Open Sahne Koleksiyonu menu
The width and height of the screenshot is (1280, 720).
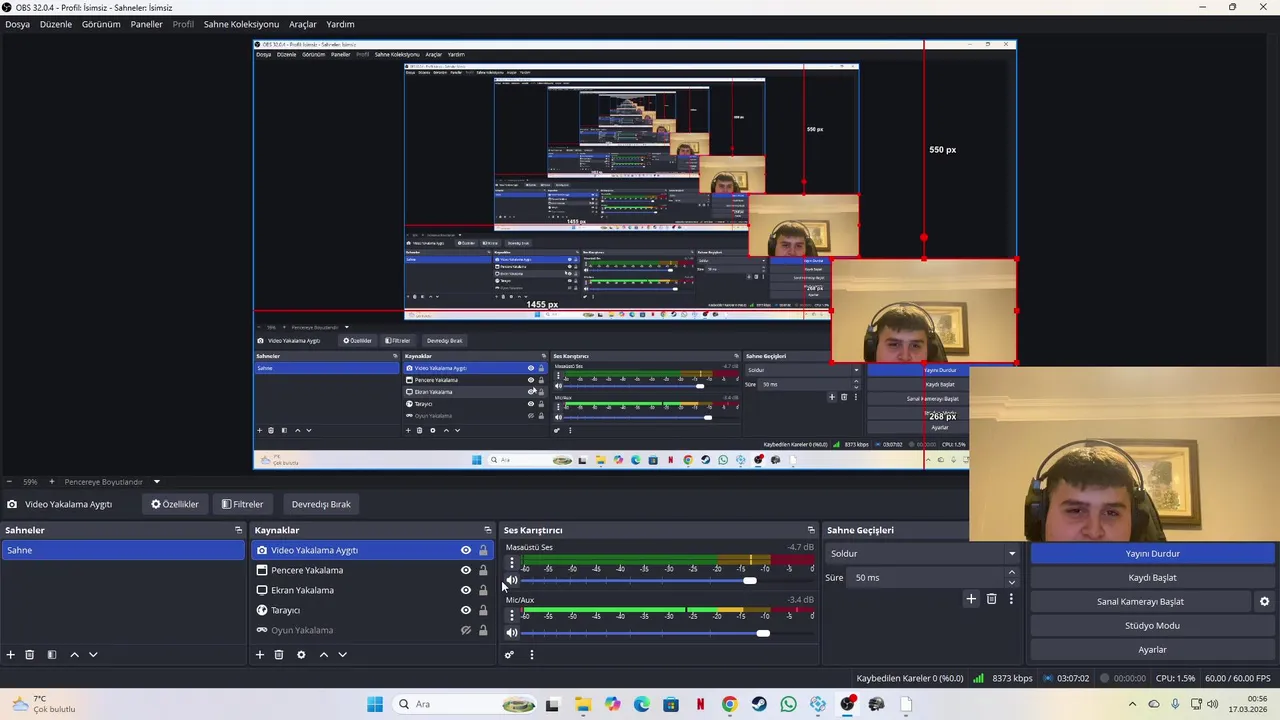tap(241, 24)
